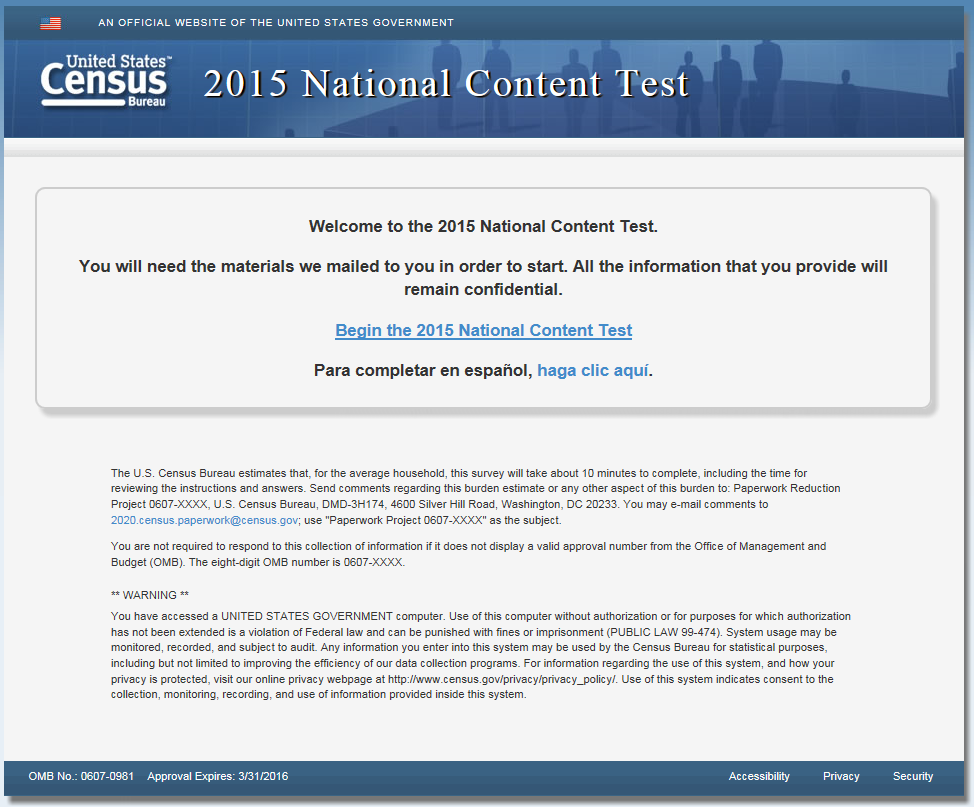Click the "2015 National Content Test" header title
The height and width of the screenshot is (807, 974).
pos(446,84)
